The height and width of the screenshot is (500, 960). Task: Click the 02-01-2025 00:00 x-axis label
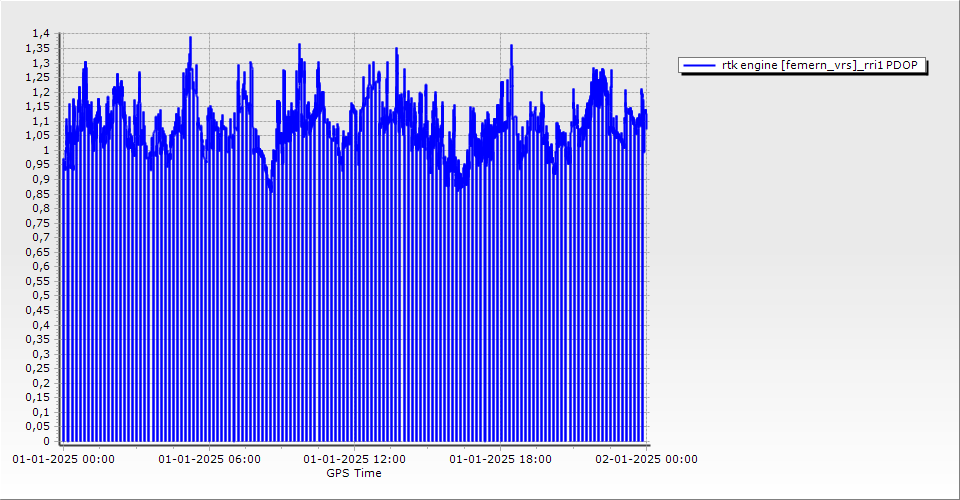(x=646, y=460)
